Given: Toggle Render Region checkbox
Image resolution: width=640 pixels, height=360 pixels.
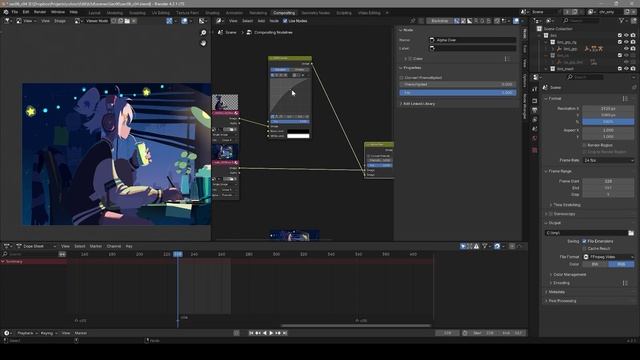Looking at the screenshot, I should point(584,145).
